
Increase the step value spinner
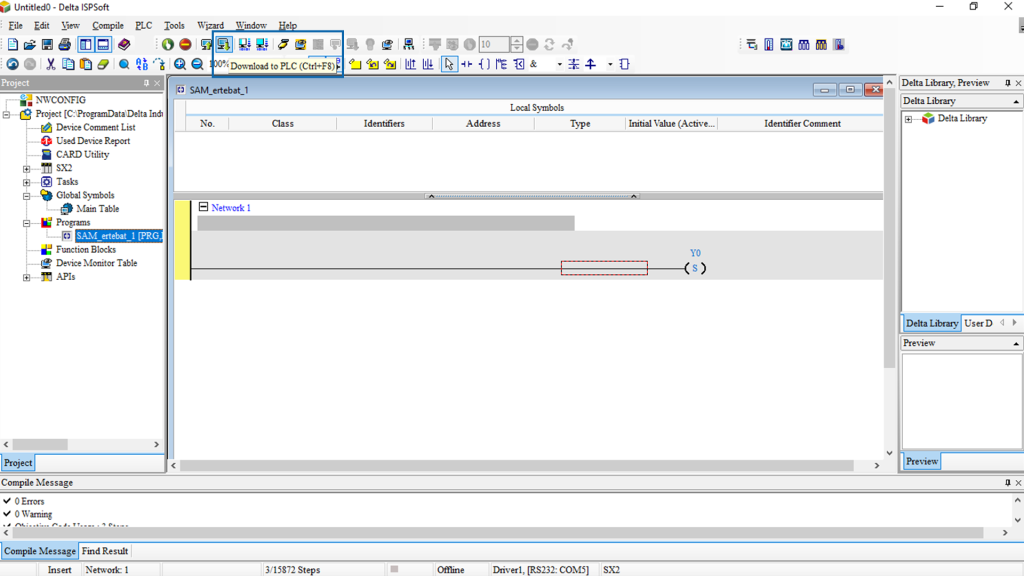pos(517,40)
